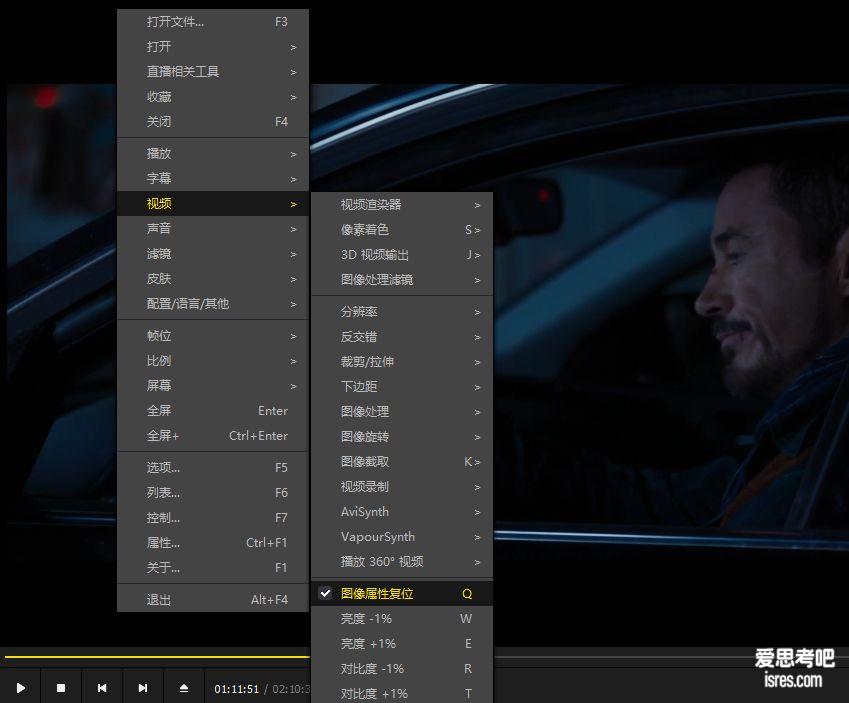
Task: Open the 字幕 submenu
Action: [213, 178]
